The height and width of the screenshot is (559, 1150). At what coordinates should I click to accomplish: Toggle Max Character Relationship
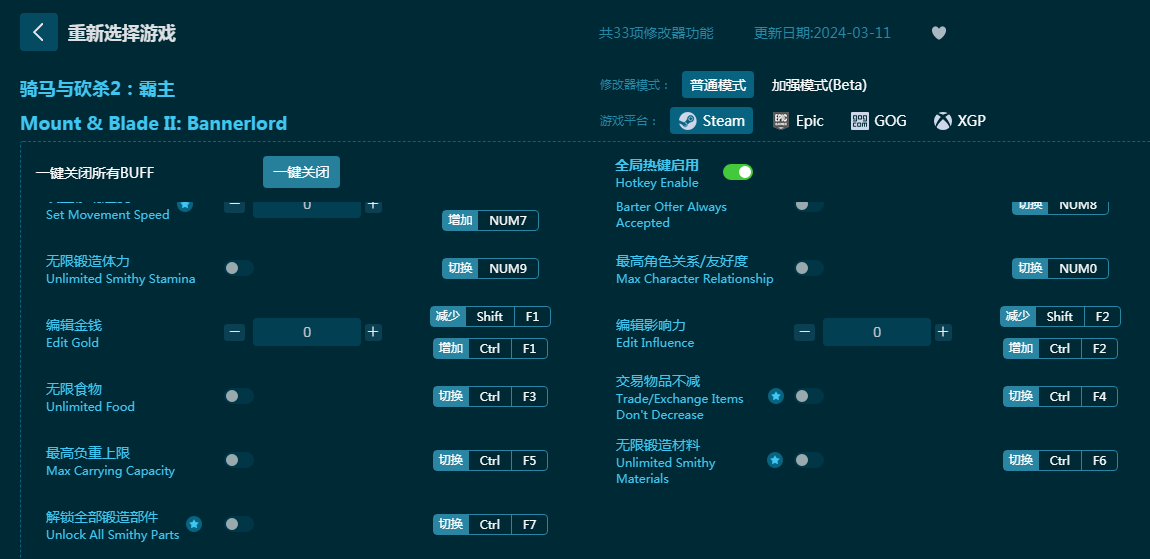(x=809, y=268)
